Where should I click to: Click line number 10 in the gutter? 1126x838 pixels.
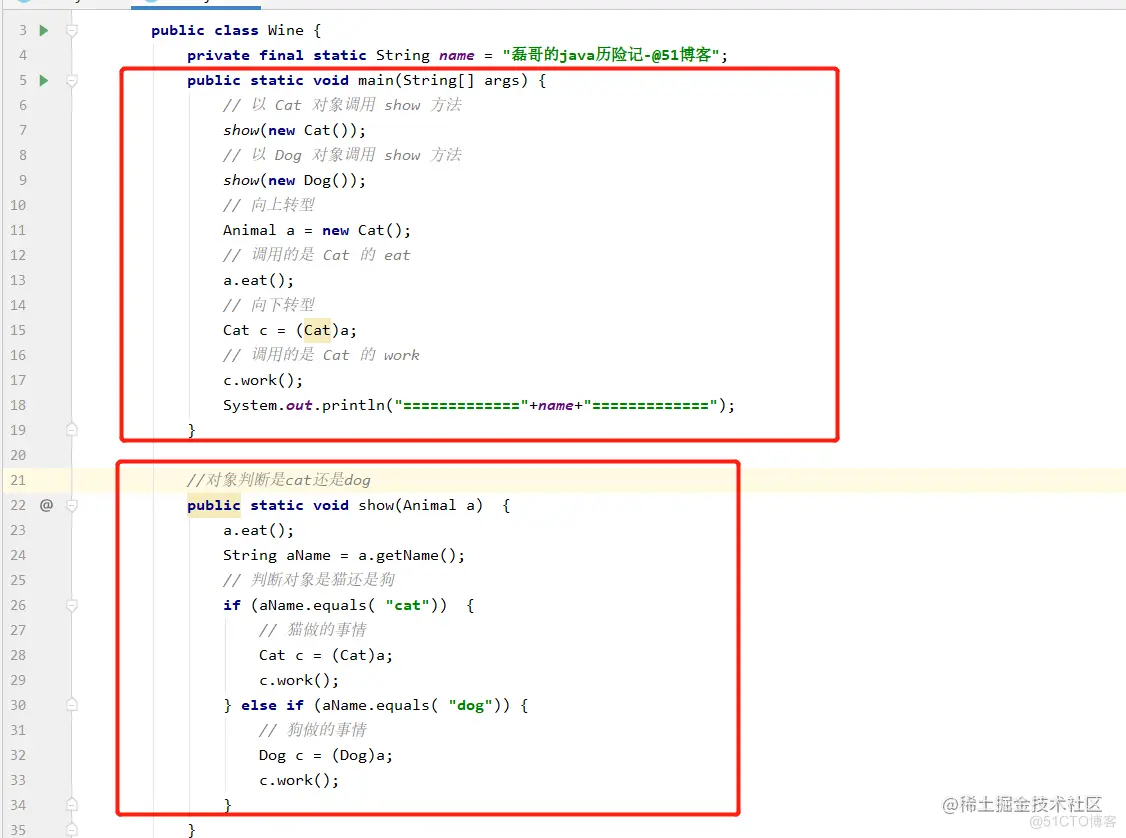click(18, 205)
